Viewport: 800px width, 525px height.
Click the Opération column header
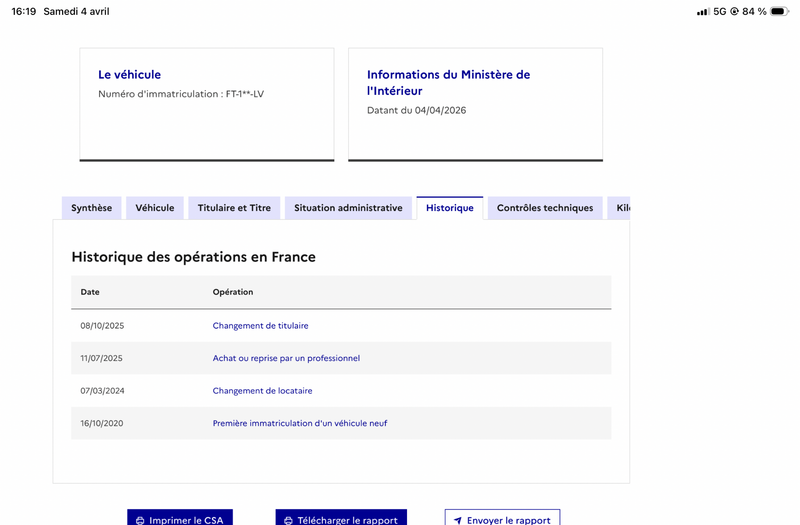click(233, 292)
